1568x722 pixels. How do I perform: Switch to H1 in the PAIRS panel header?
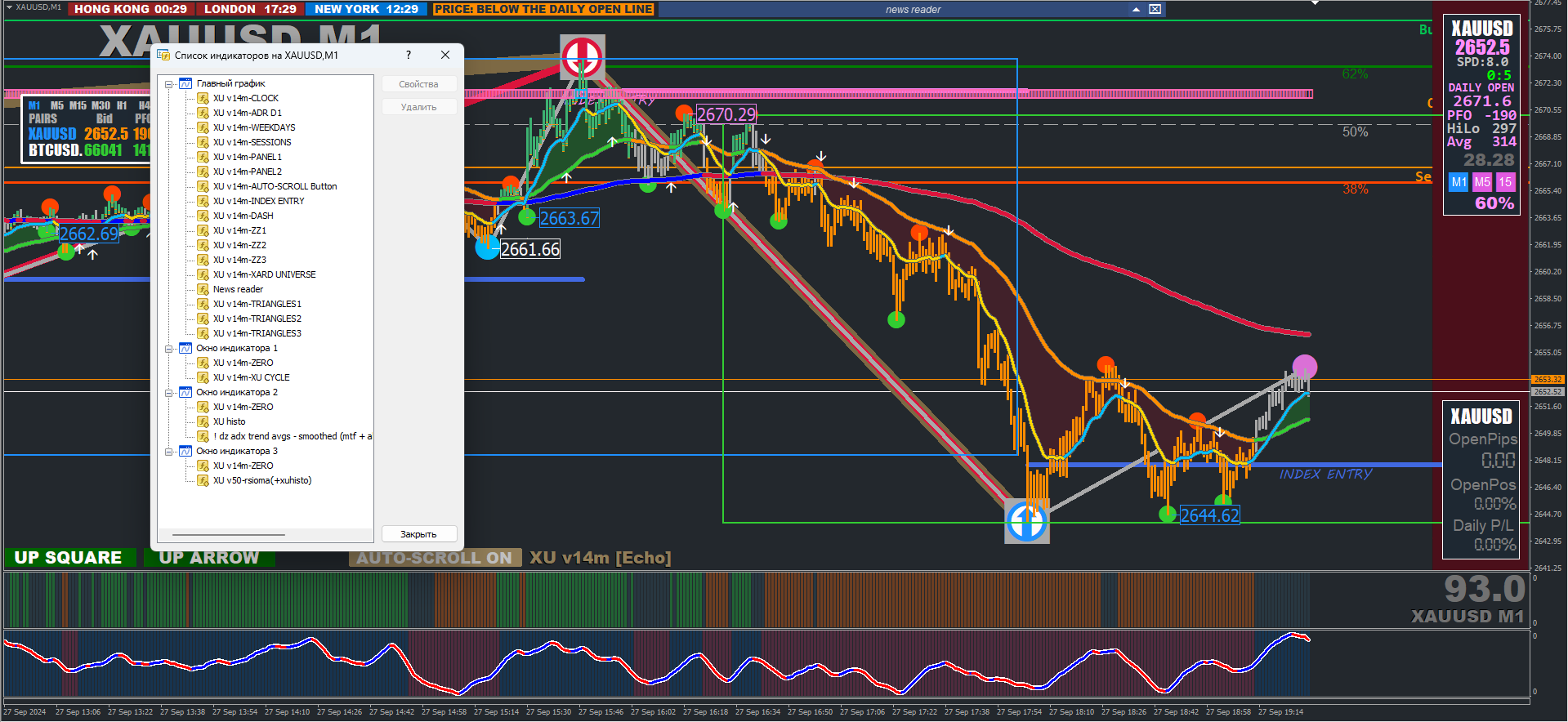click(122, 105)
